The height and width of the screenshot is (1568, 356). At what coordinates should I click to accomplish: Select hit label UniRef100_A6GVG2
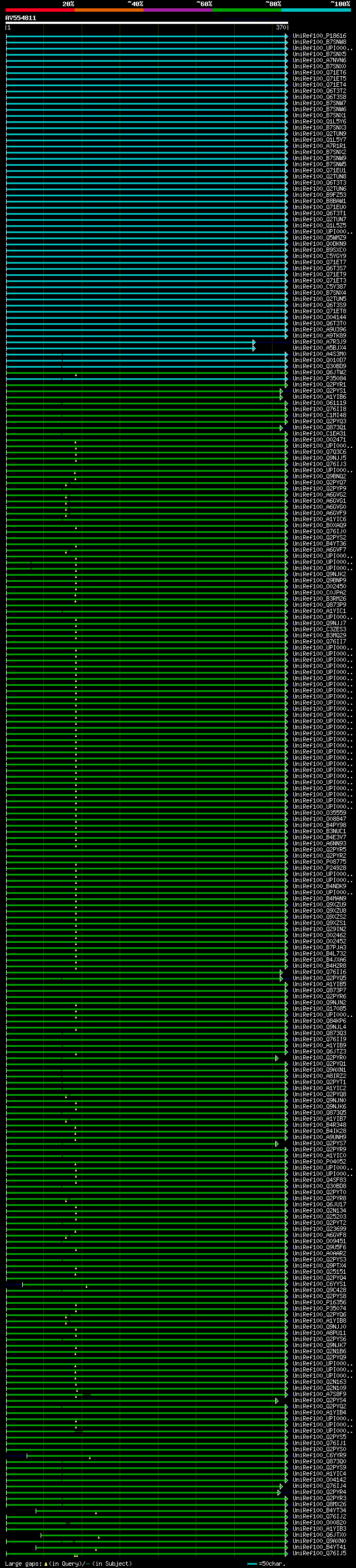pos(319,494)
